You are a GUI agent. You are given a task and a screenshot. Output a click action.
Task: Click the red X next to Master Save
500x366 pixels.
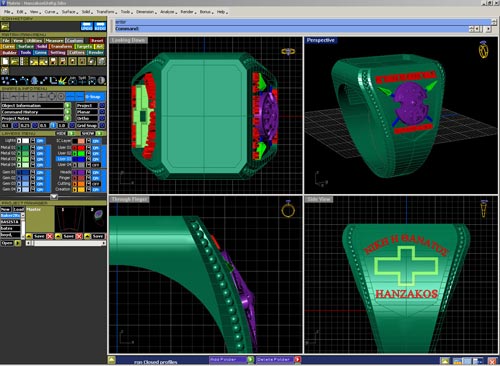pyautogui.click(x=50, y=236)
